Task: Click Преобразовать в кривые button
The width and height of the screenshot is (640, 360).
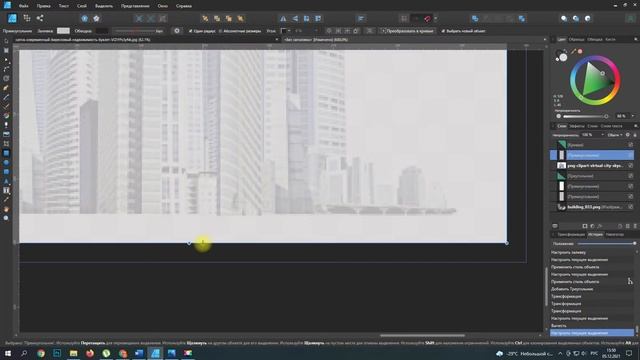Action: 407,31
